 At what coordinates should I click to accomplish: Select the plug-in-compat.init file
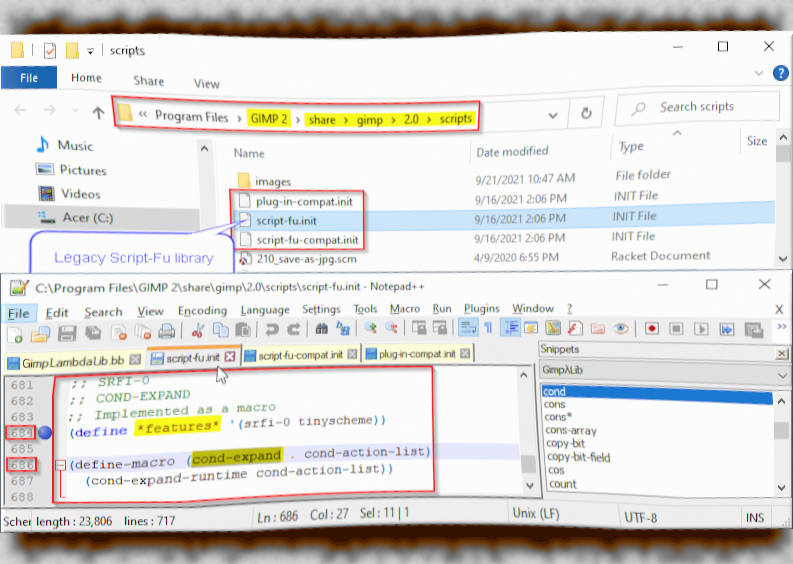click(x=304, y=202)
